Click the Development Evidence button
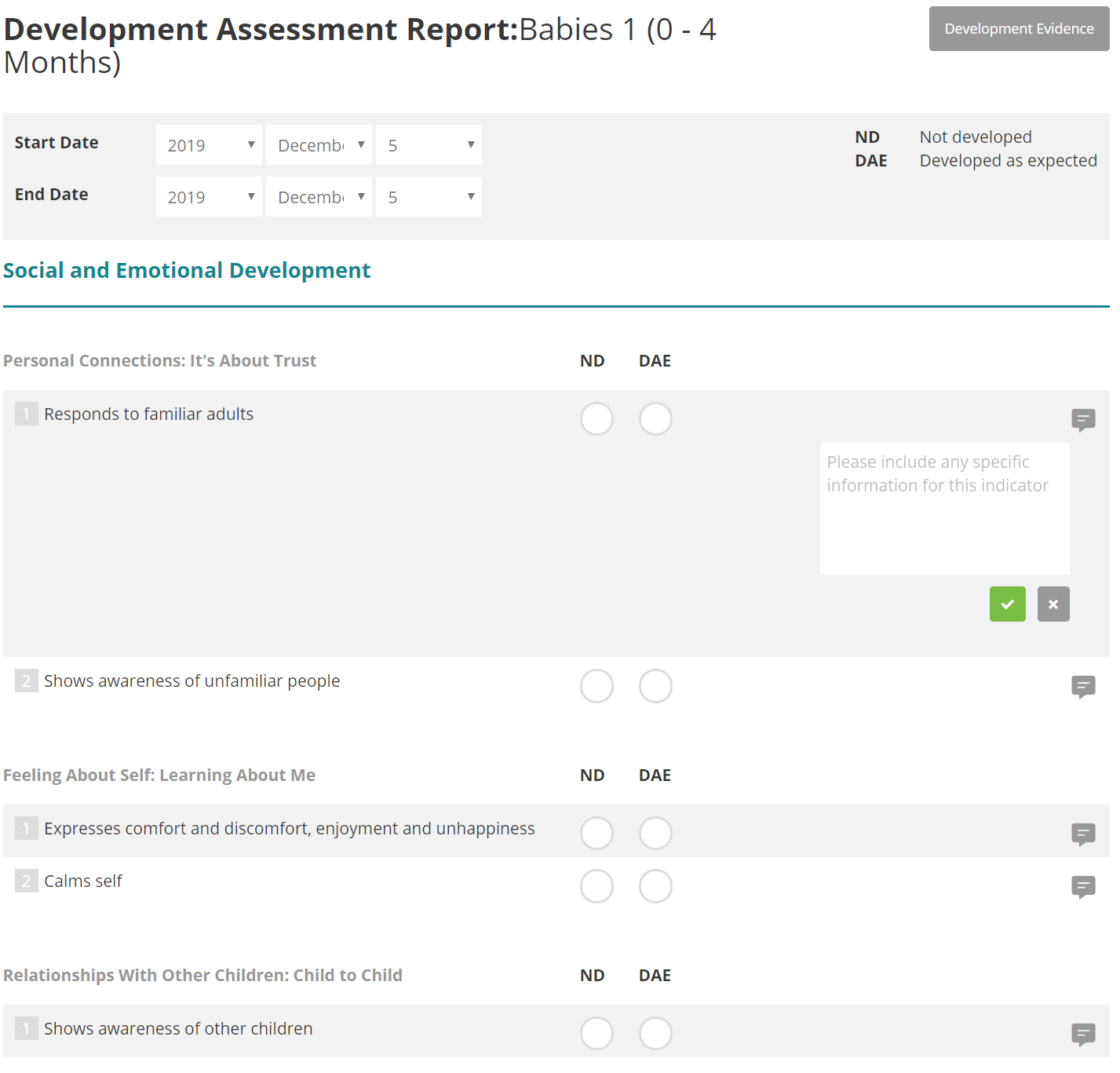The height and width of the screenshot is (1073, 1120). tap(1018, 28)
